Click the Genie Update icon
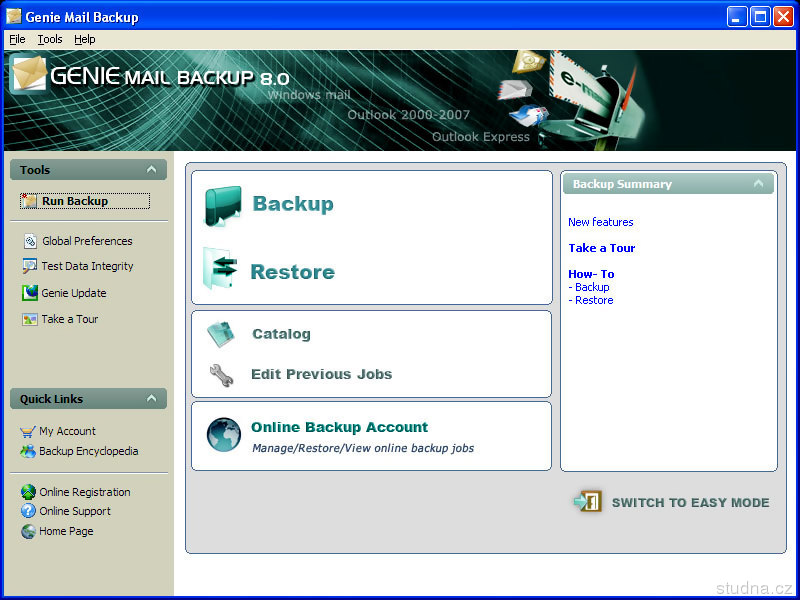The width and height of the screenshot is (800, 600). tap(30, 293)
